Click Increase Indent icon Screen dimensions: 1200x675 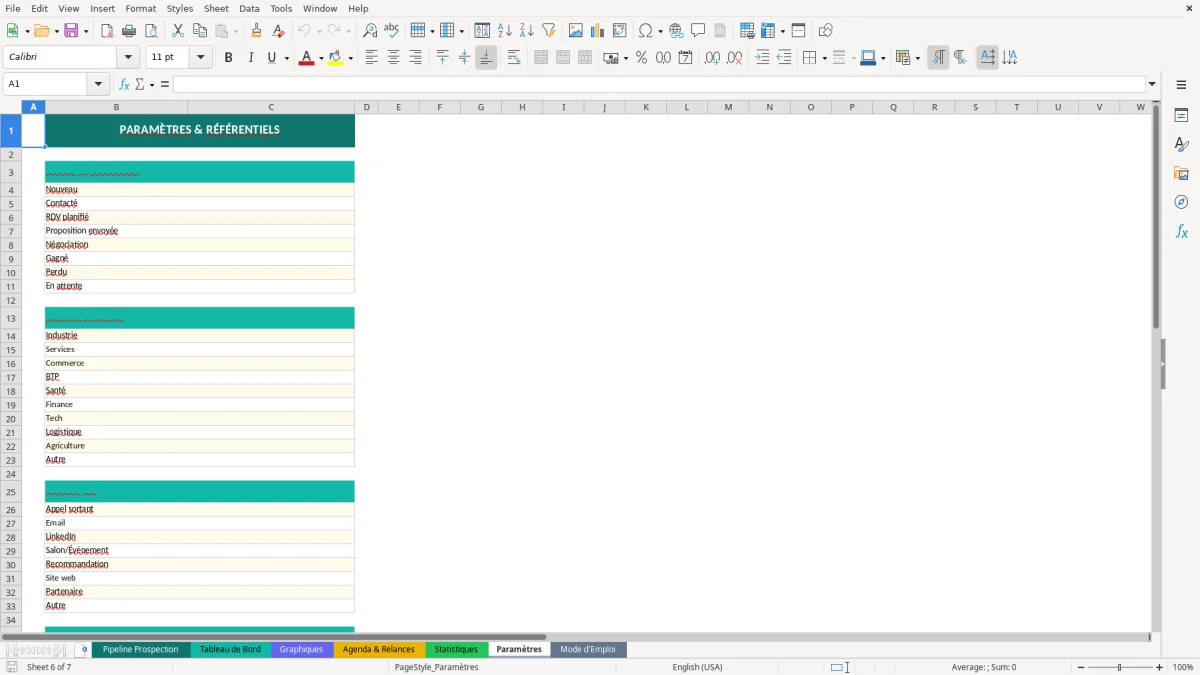coord(762,58)
